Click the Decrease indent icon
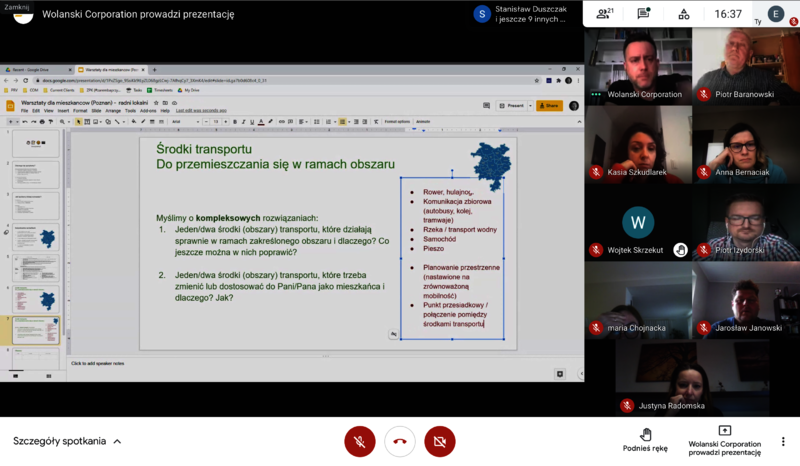This screenshot has width=800, height=466. [x=356, y=121]
